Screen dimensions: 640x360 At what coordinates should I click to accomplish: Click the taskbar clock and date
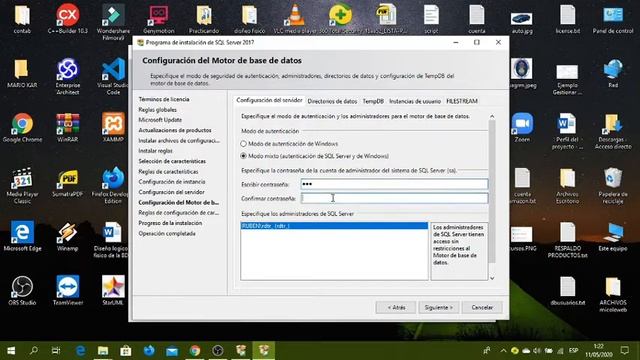(599, 351)
